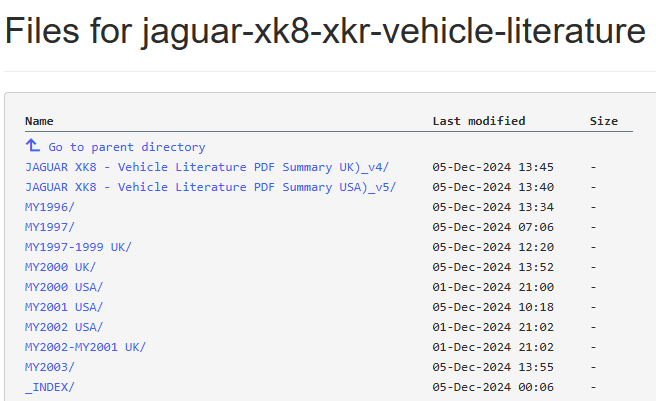Click the parent directory up-arrow icon
This screenshot has width=656, height=401.
(33, 146)
